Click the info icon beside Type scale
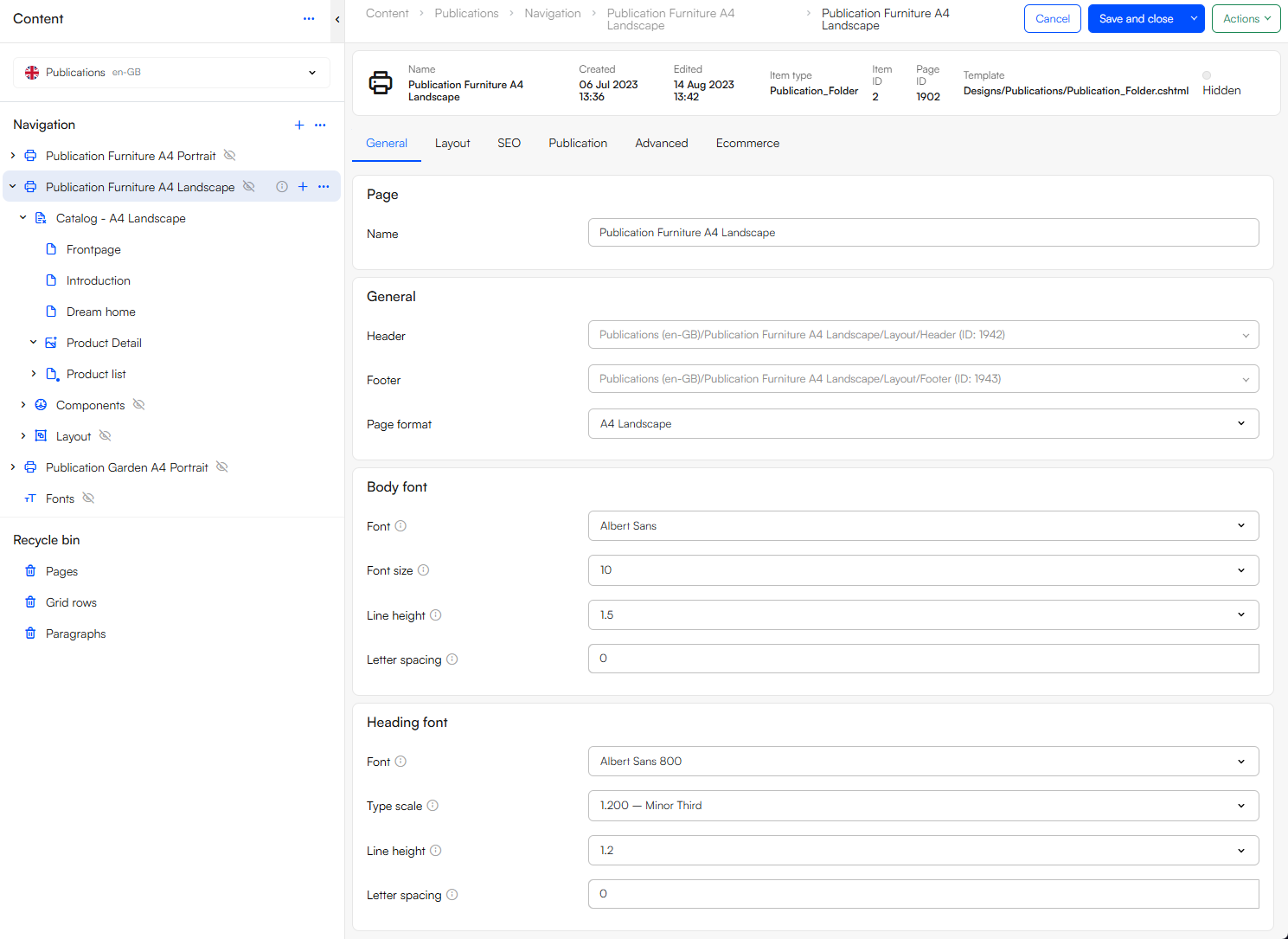Viewport: 1288px width, 939px height. coord(433,806)
